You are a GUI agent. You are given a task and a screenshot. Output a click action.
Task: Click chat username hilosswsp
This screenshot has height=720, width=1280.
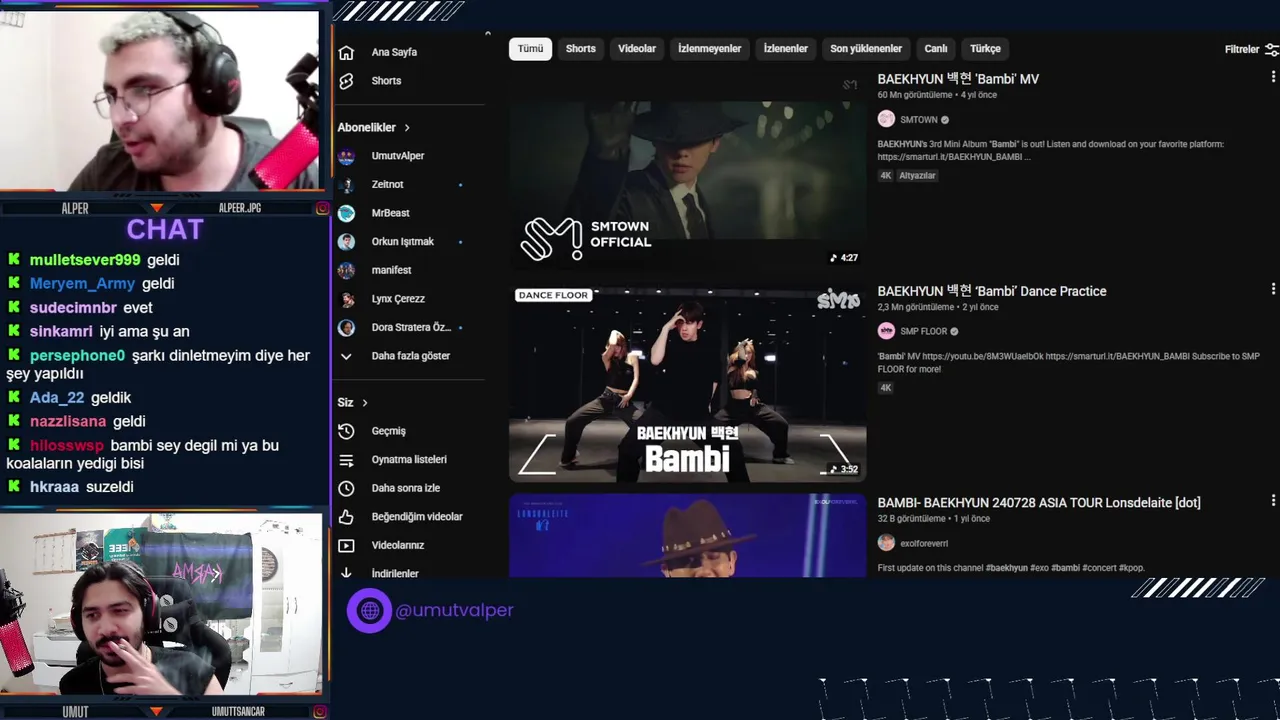tap(67, 446)
